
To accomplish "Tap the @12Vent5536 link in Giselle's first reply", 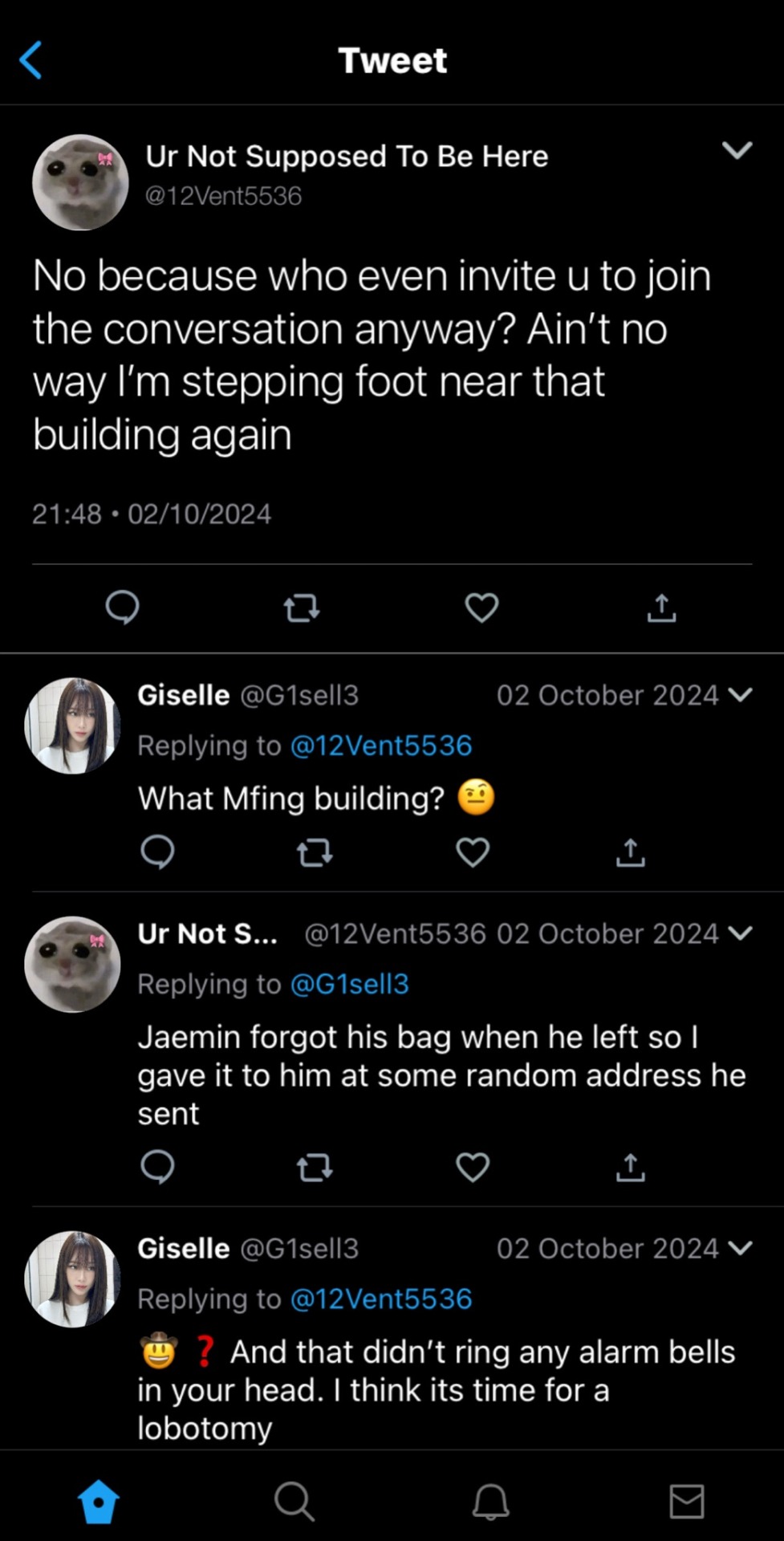I will [380, 746].
